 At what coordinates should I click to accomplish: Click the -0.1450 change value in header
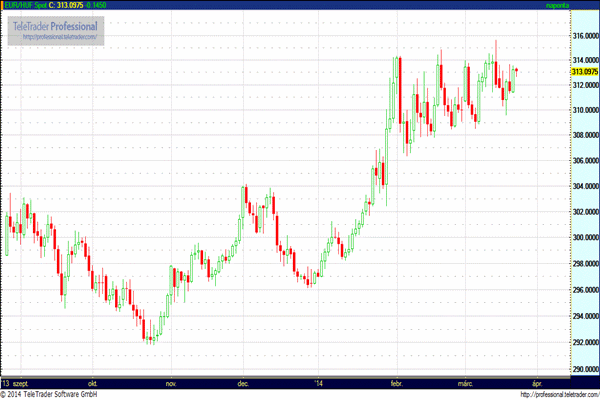(x=96, y=5)
